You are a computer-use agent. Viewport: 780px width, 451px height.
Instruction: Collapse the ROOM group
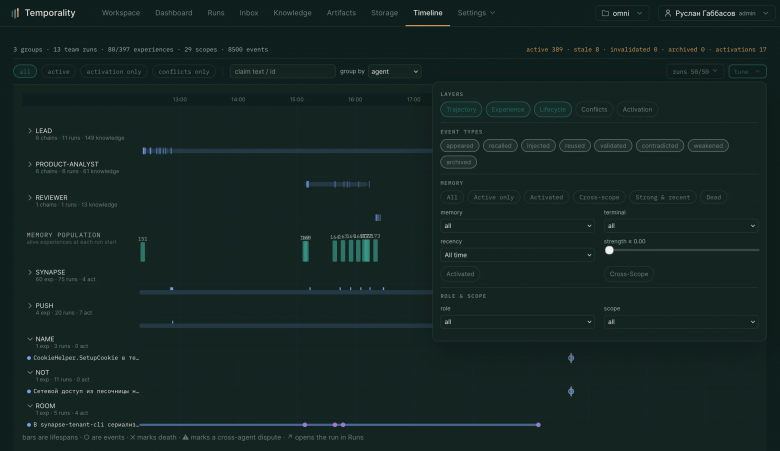click(30, 406)
